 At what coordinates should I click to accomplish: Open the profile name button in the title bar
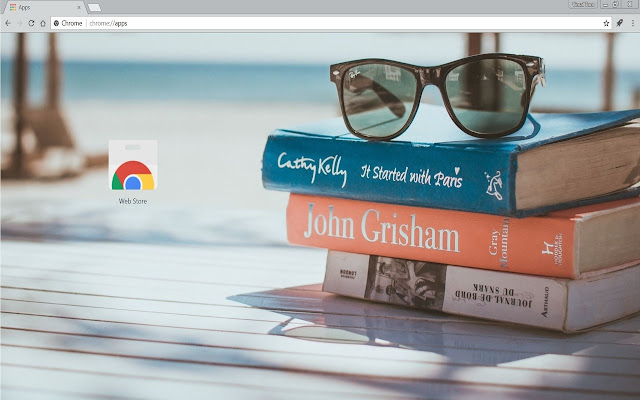tap(583, 4)
